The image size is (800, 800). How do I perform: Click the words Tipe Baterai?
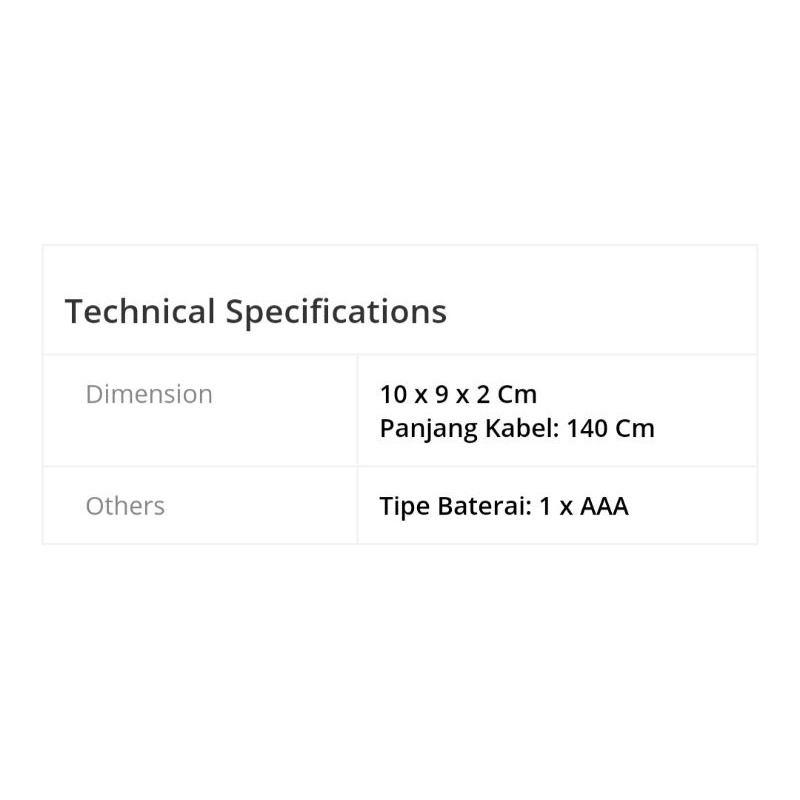[x=454, y=506]
